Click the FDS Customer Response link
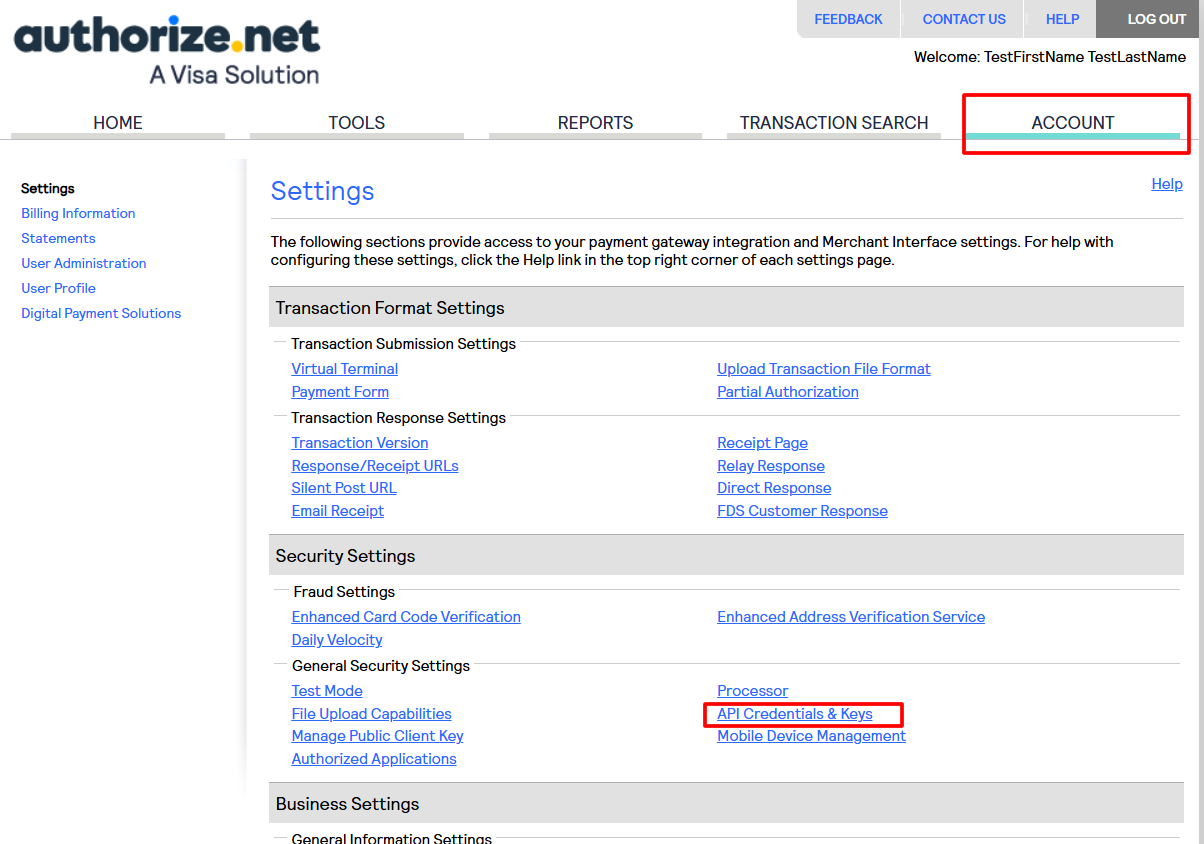The image size is (1204, 844). [802, 511]
